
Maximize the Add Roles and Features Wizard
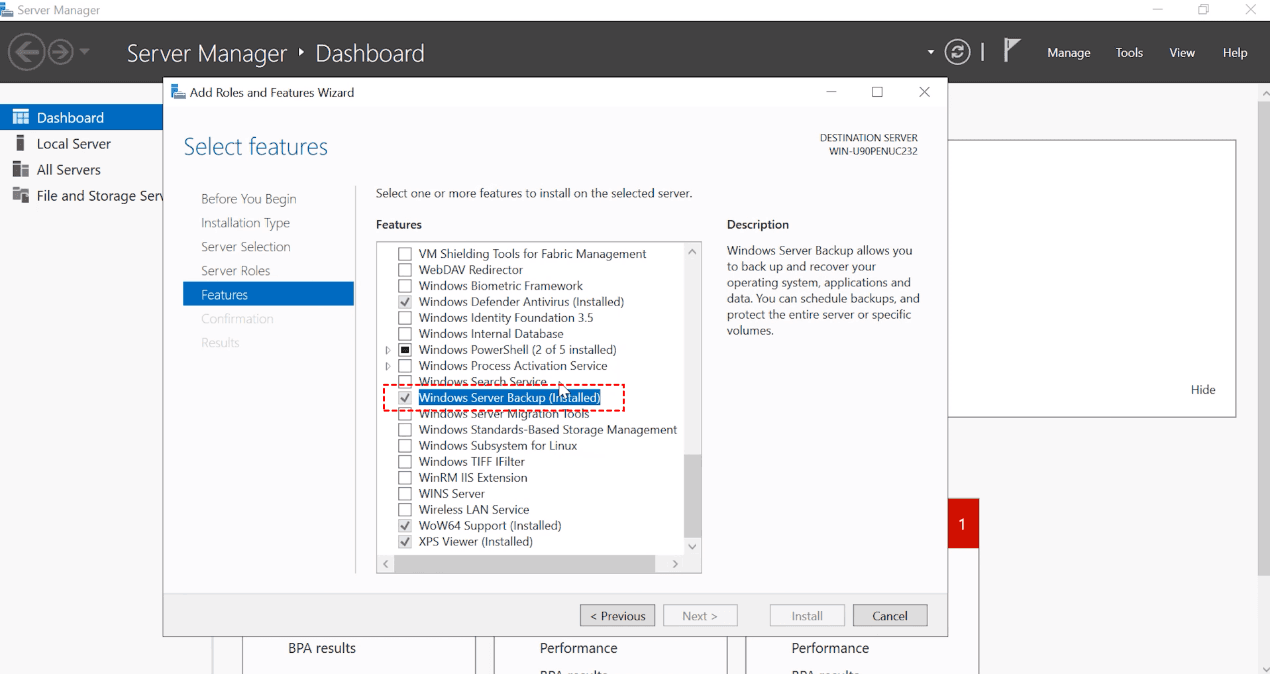click(877, 92)
